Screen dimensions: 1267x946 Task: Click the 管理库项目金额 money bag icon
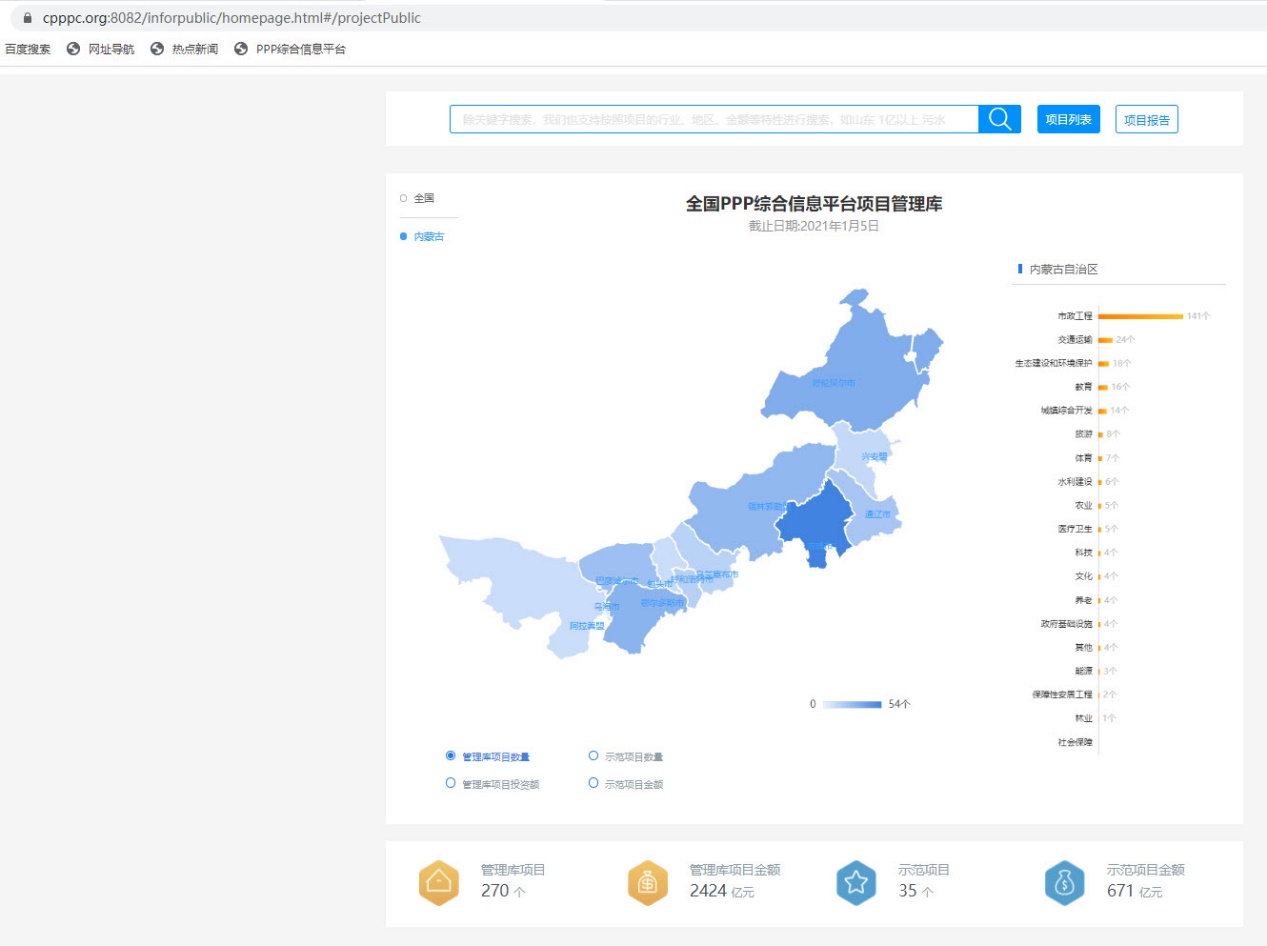647,882
